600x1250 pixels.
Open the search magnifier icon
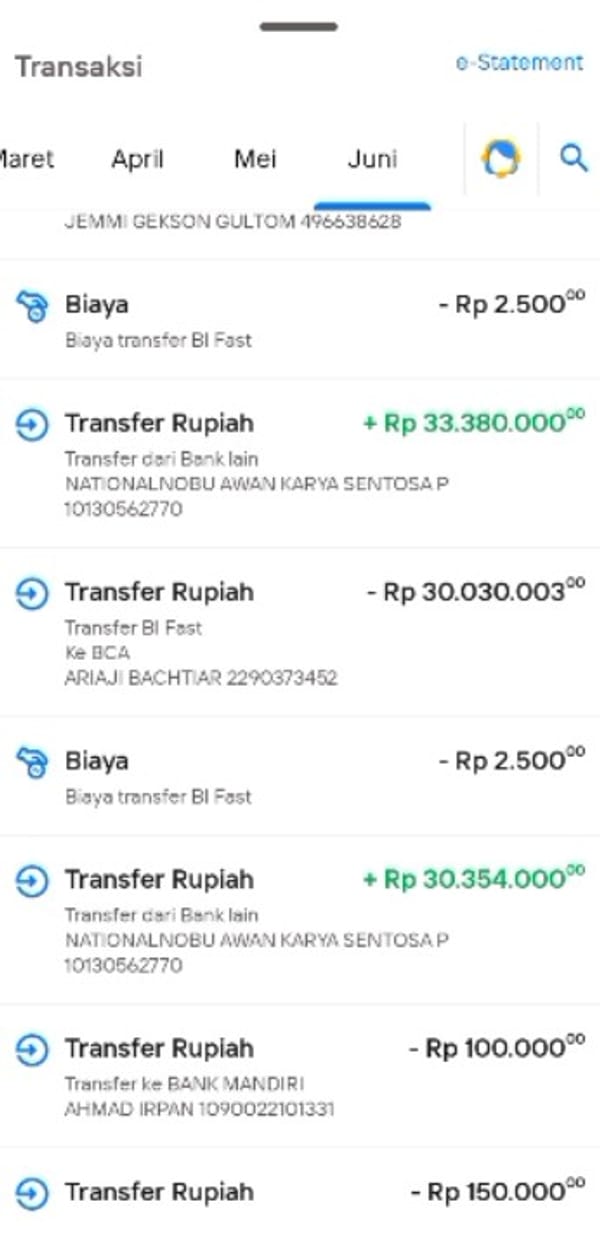tap(573, 158)
